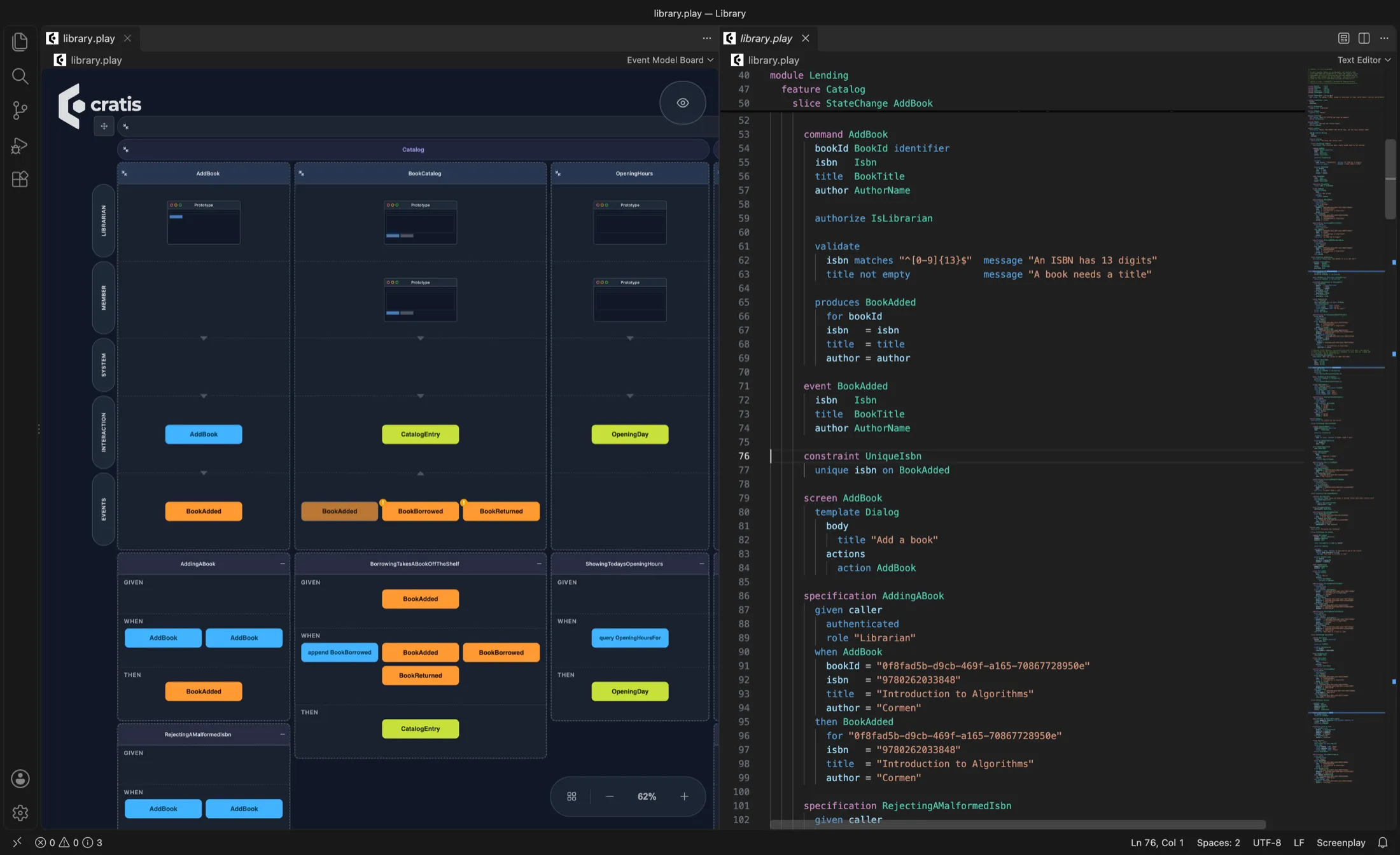Screen dimensions: 1400x855
Task: Zoom out the board with minus button
Action: [609, 796]
